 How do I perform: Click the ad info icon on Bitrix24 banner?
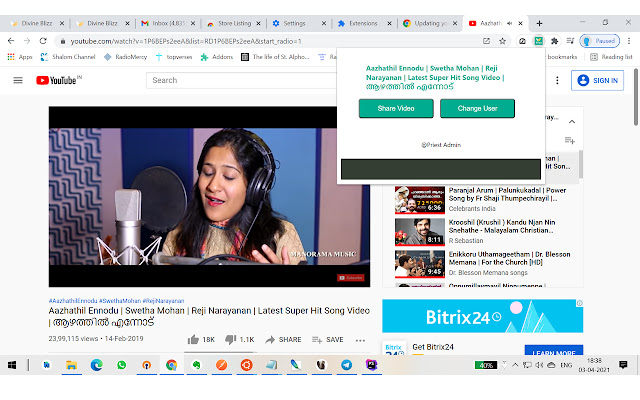579,303
